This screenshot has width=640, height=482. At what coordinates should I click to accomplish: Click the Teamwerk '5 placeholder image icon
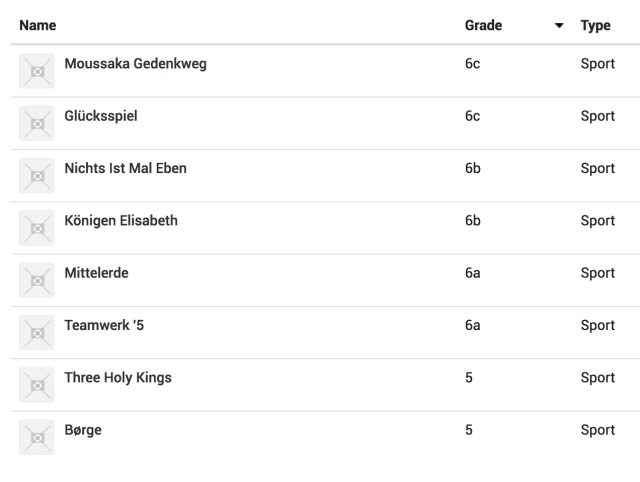pos(37,332)
